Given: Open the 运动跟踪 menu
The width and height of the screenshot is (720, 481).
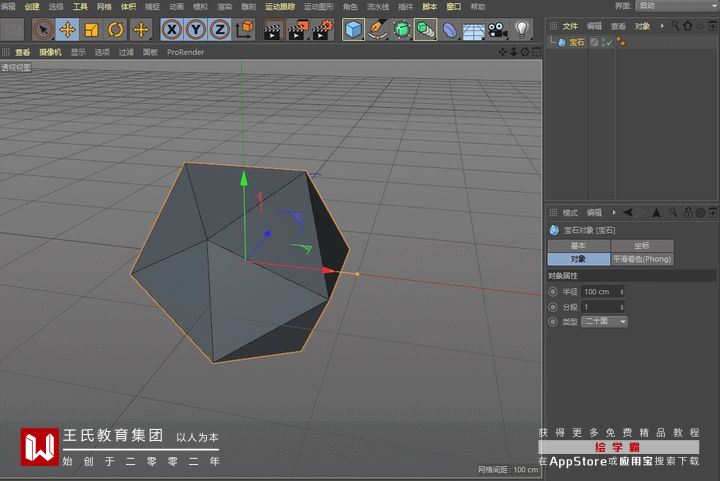Looking at the screenshot, I should point(280,6).
